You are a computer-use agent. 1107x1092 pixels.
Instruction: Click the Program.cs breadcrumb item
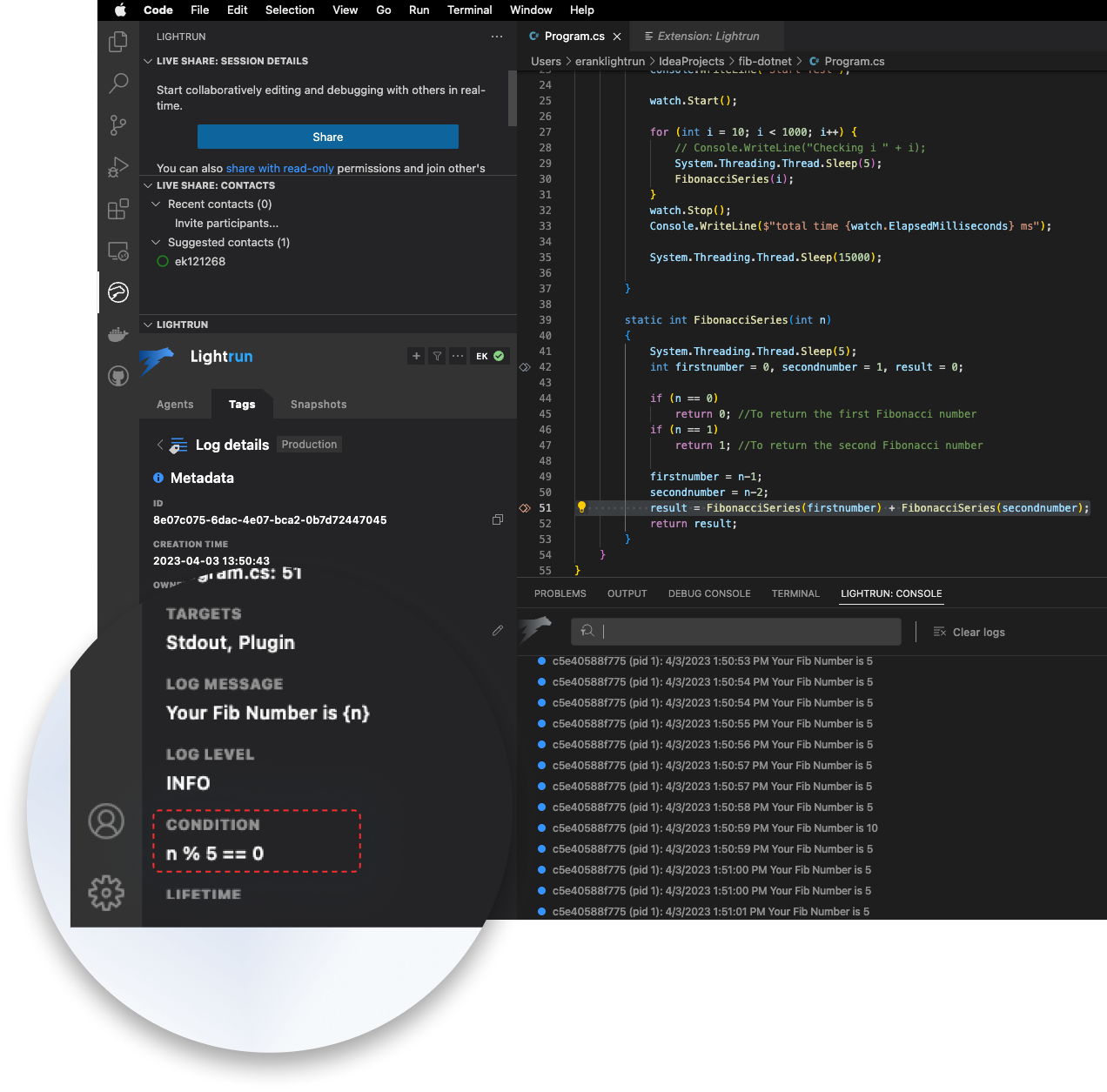tap(847, 62)
